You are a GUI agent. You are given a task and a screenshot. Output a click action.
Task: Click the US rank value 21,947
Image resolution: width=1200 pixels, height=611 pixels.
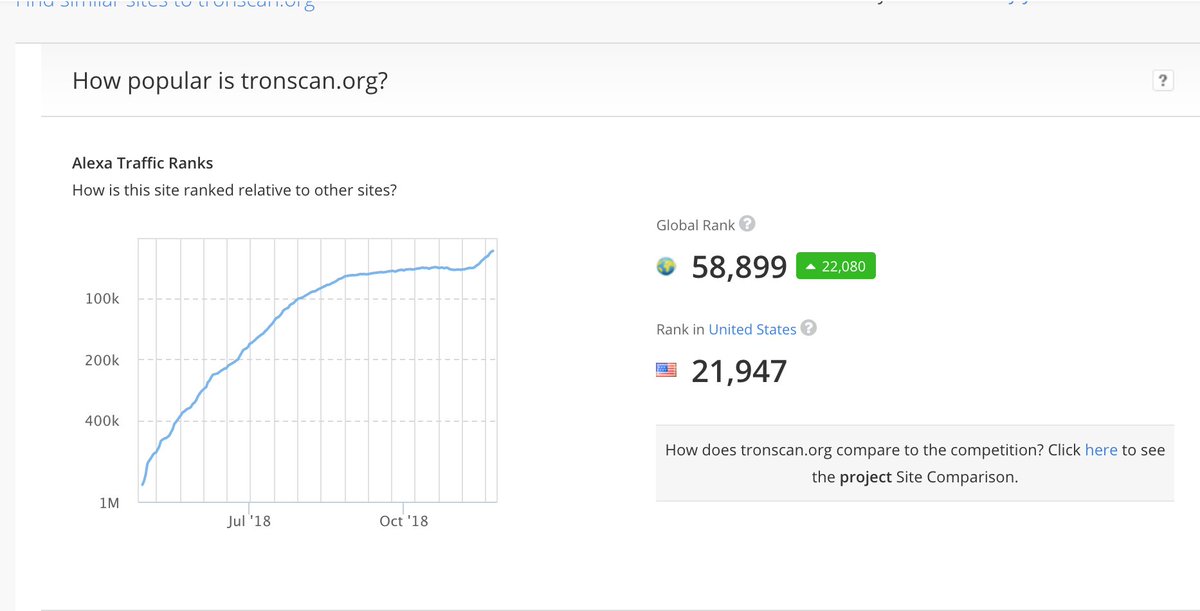click(739, 371)
